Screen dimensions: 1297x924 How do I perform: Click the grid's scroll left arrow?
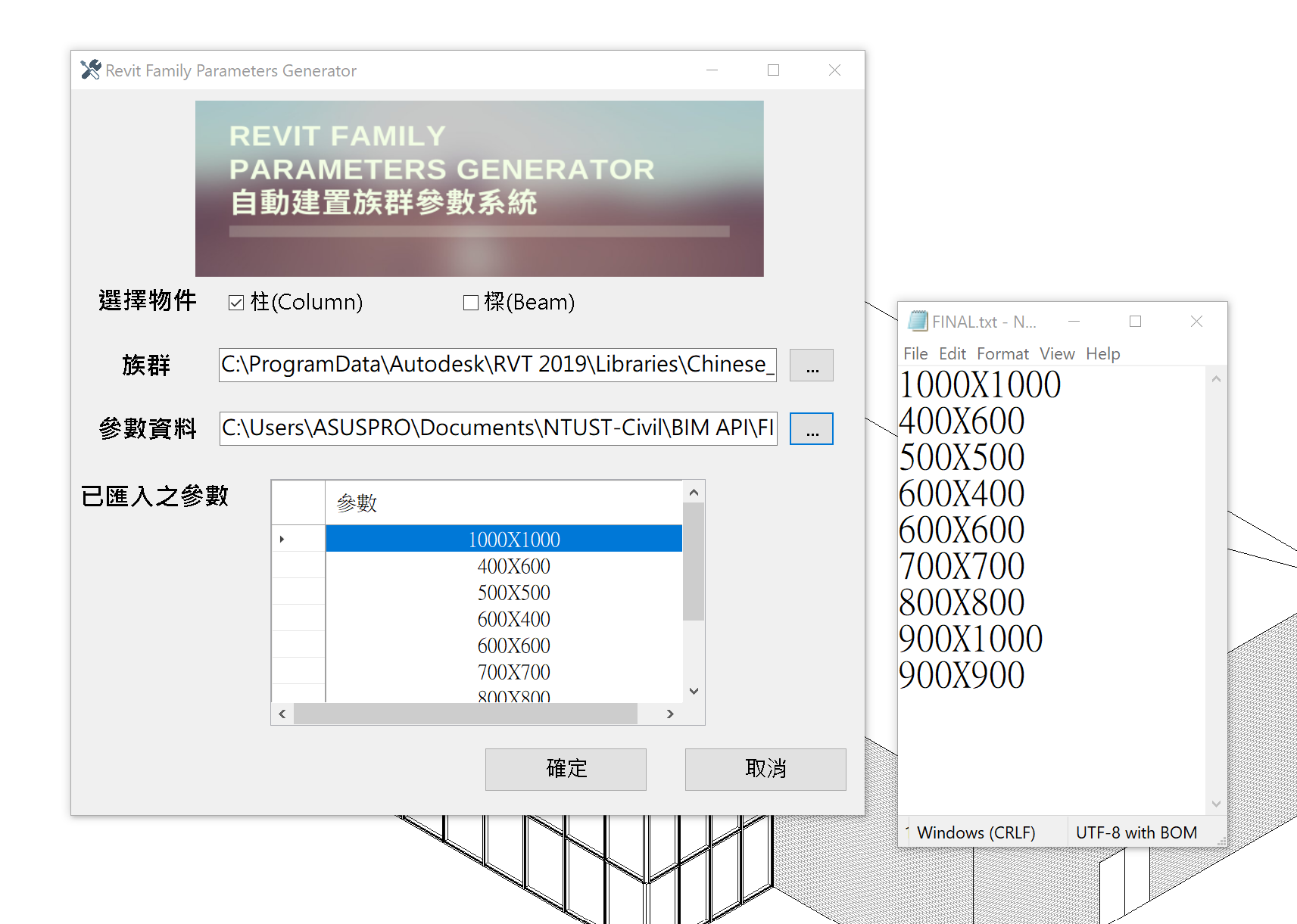click(x=282, y=714)
